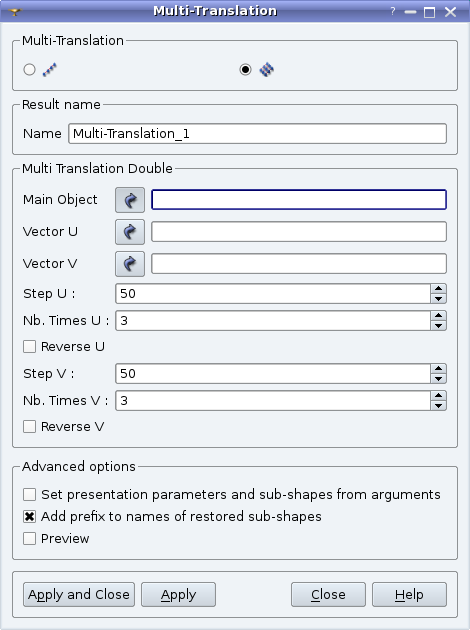Open the Help button

pos(409,594)
